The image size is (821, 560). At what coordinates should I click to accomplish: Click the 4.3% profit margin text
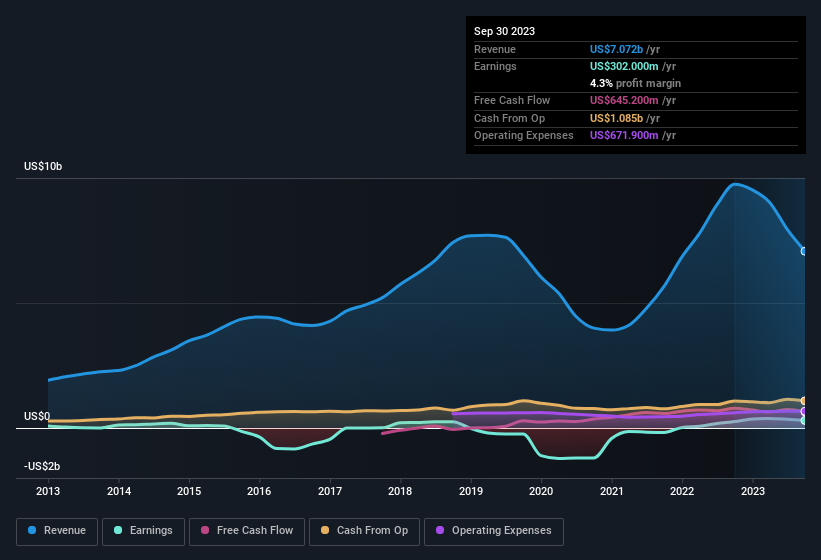(636, 83)
